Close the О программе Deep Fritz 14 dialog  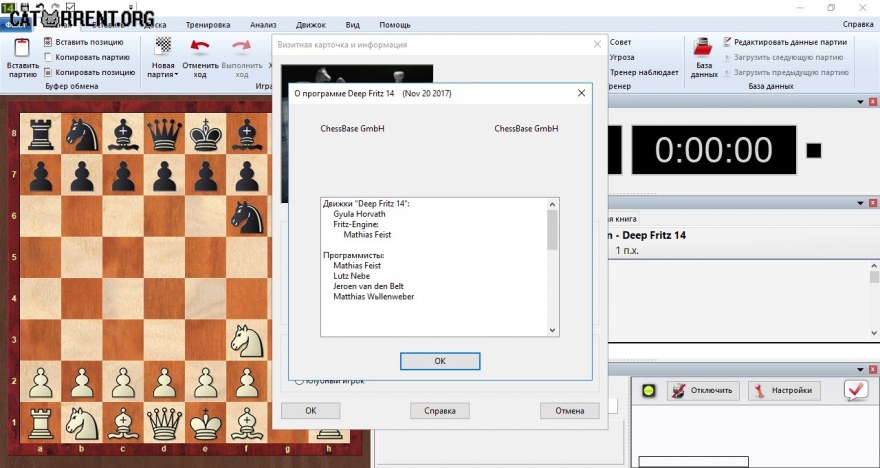pos(581,93)
